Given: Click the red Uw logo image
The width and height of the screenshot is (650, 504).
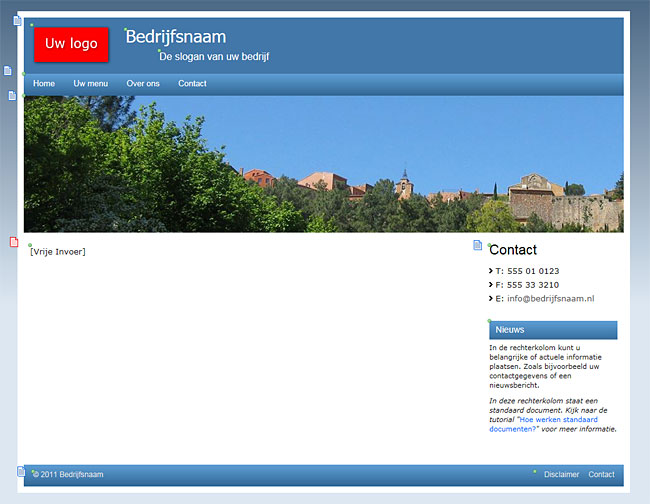Looking at the screenshot, I should pyautogui.click(x=71, y=45).
